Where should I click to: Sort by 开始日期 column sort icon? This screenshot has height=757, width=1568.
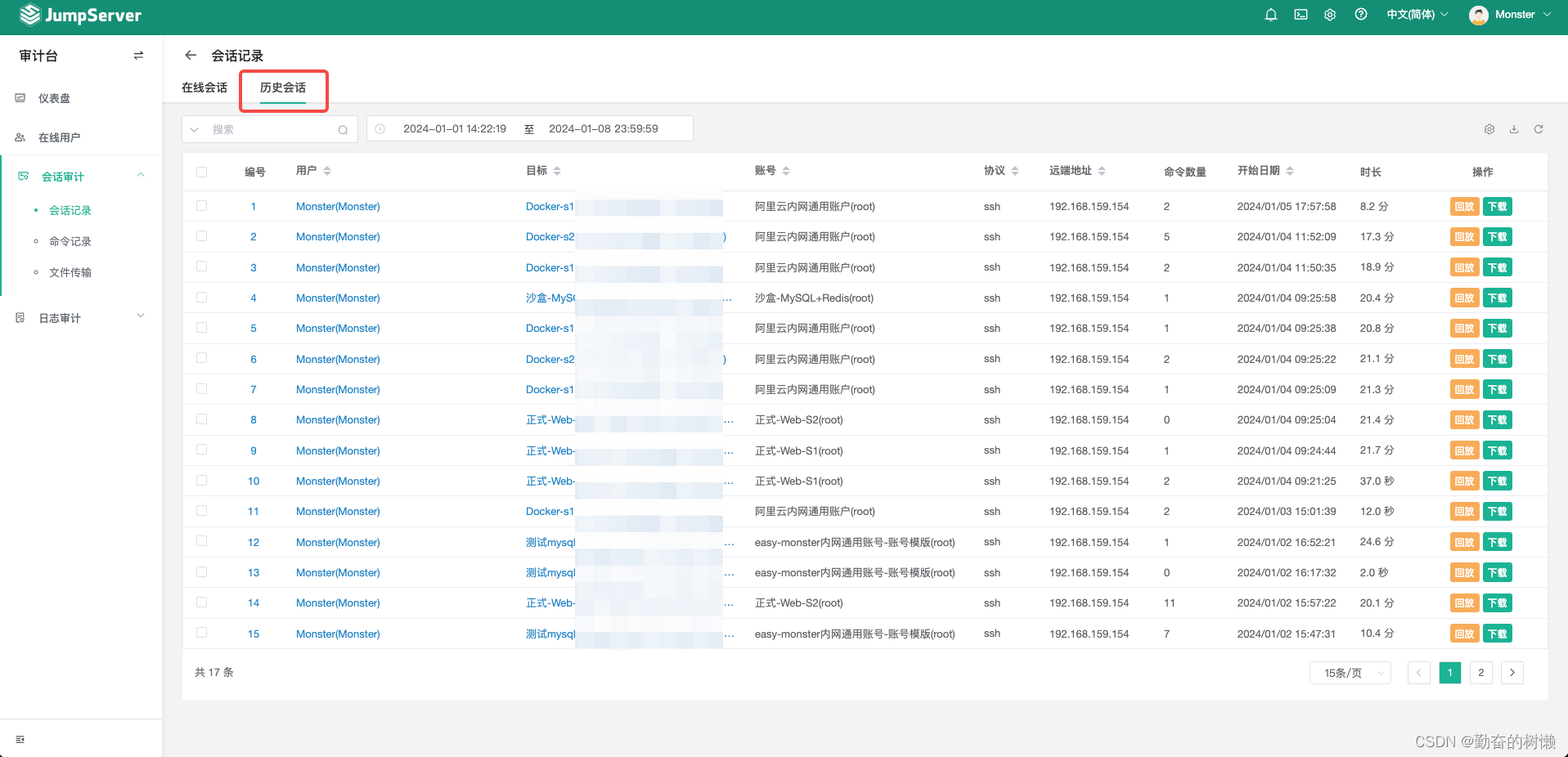[1290, 171]
